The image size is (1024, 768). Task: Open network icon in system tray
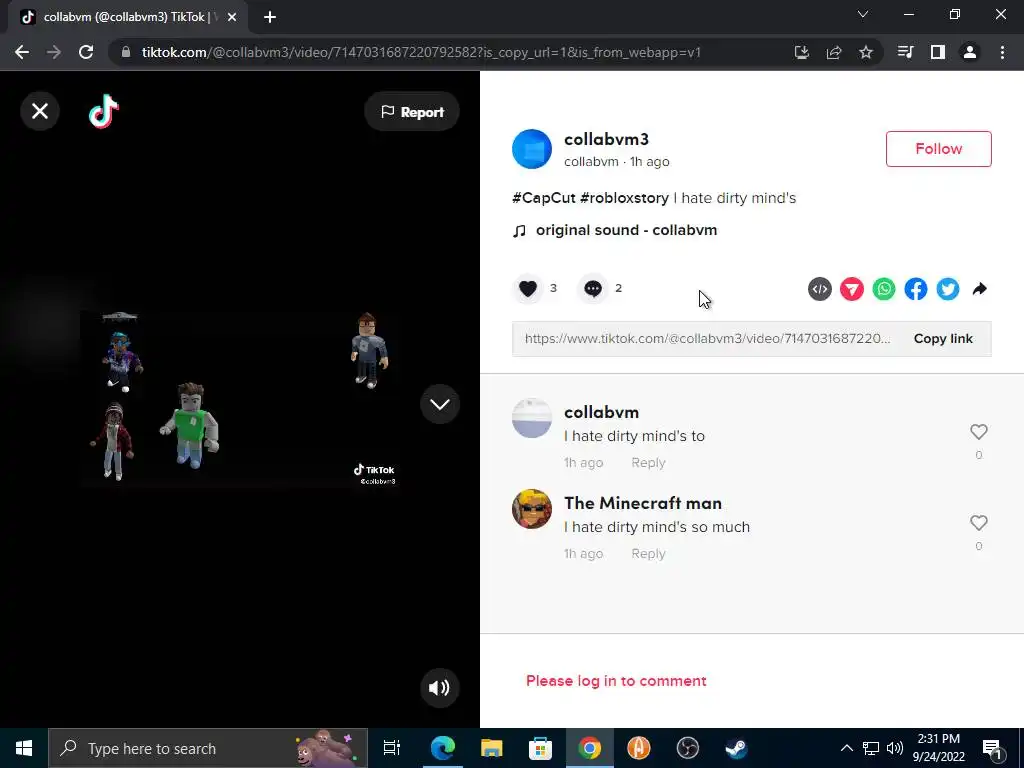871,748
